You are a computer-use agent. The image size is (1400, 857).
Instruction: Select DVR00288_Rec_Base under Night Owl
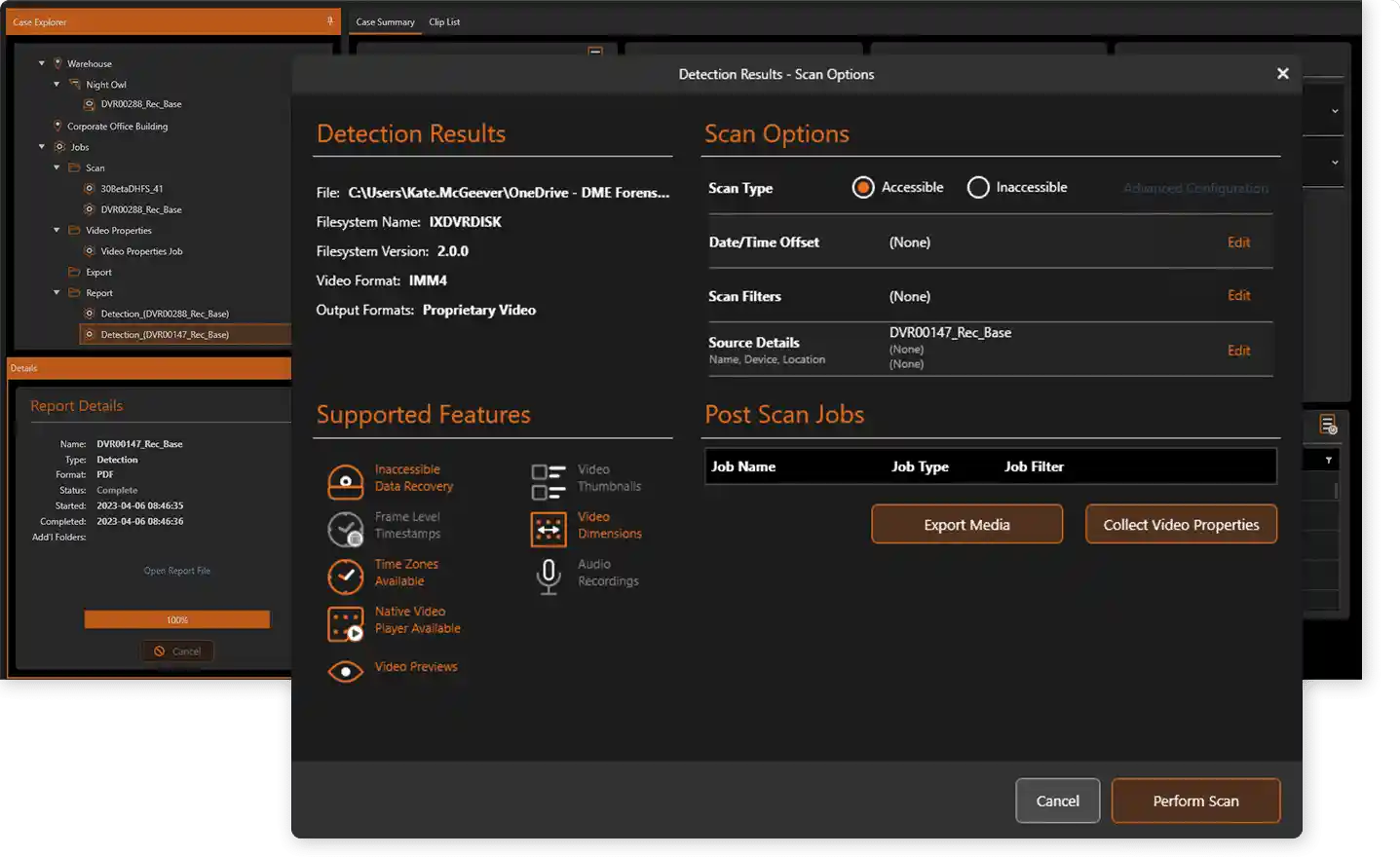click(141, 104)
